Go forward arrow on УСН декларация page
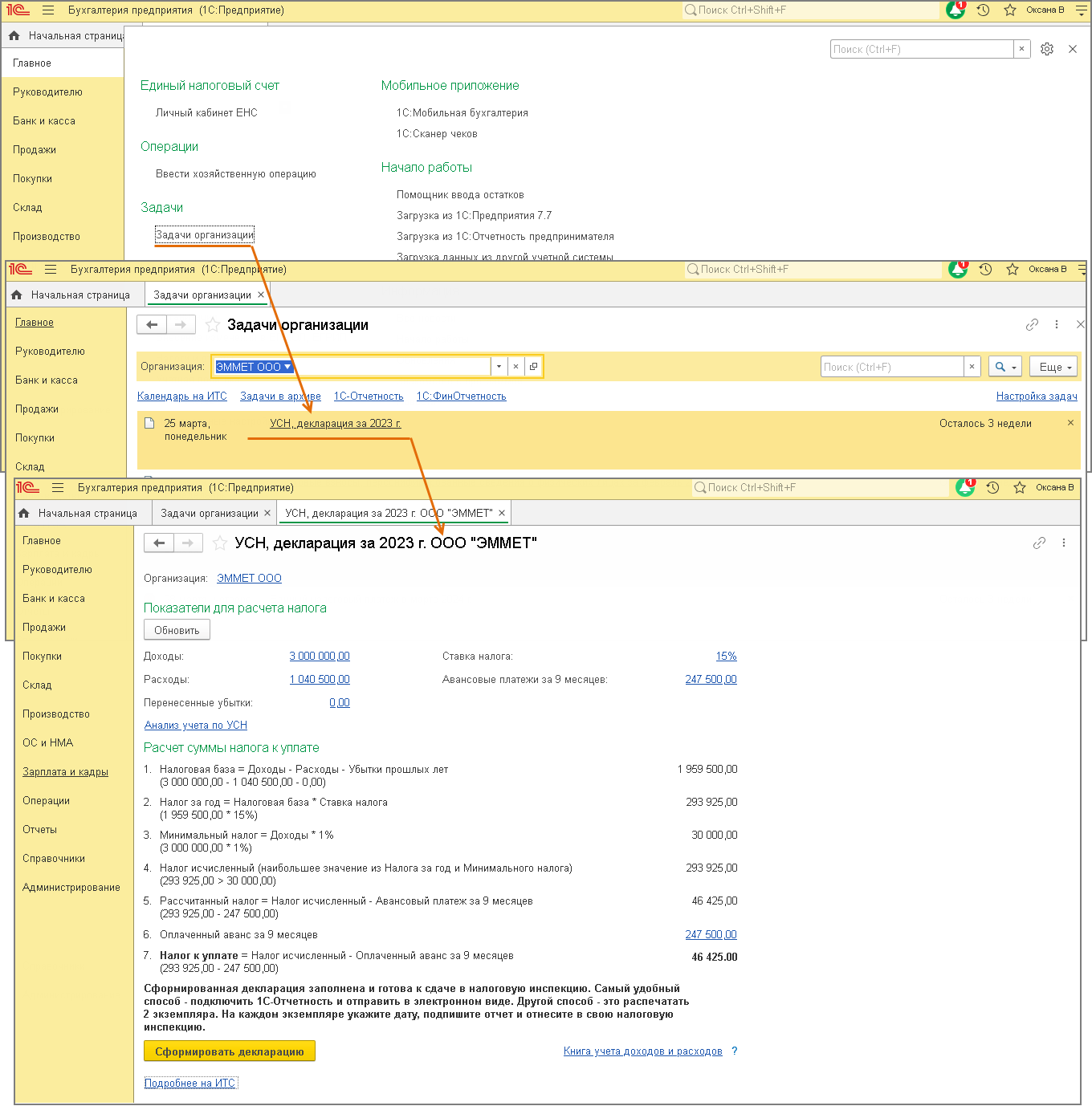 pyautogui.click(x=188, y=543)
